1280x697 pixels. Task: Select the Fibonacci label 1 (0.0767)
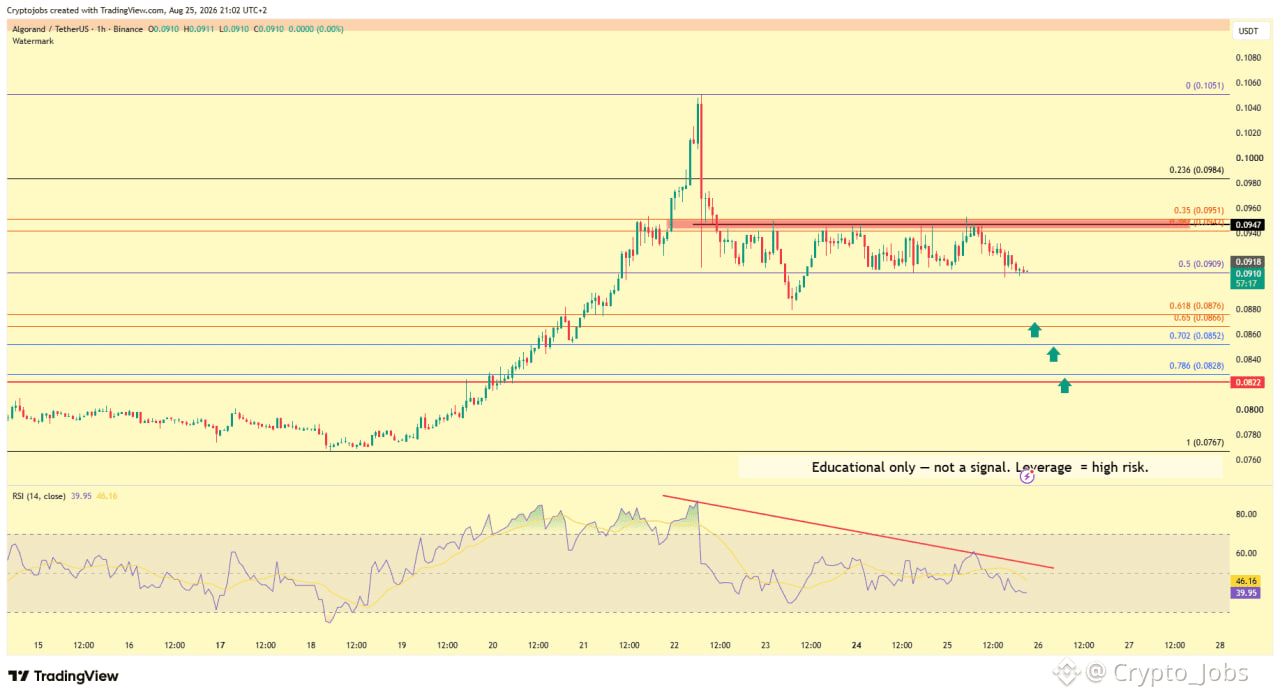[1204, 443]
